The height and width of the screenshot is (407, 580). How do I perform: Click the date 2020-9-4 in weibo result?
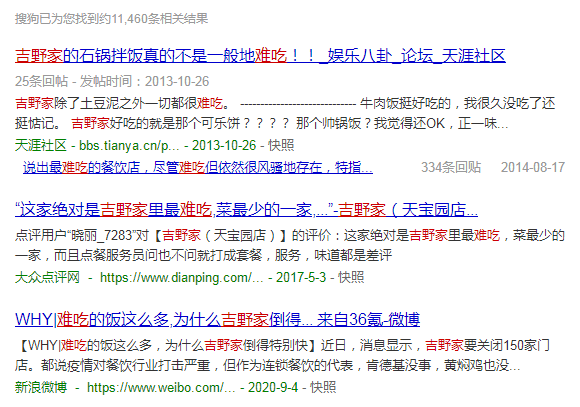[x=273, y=387]
